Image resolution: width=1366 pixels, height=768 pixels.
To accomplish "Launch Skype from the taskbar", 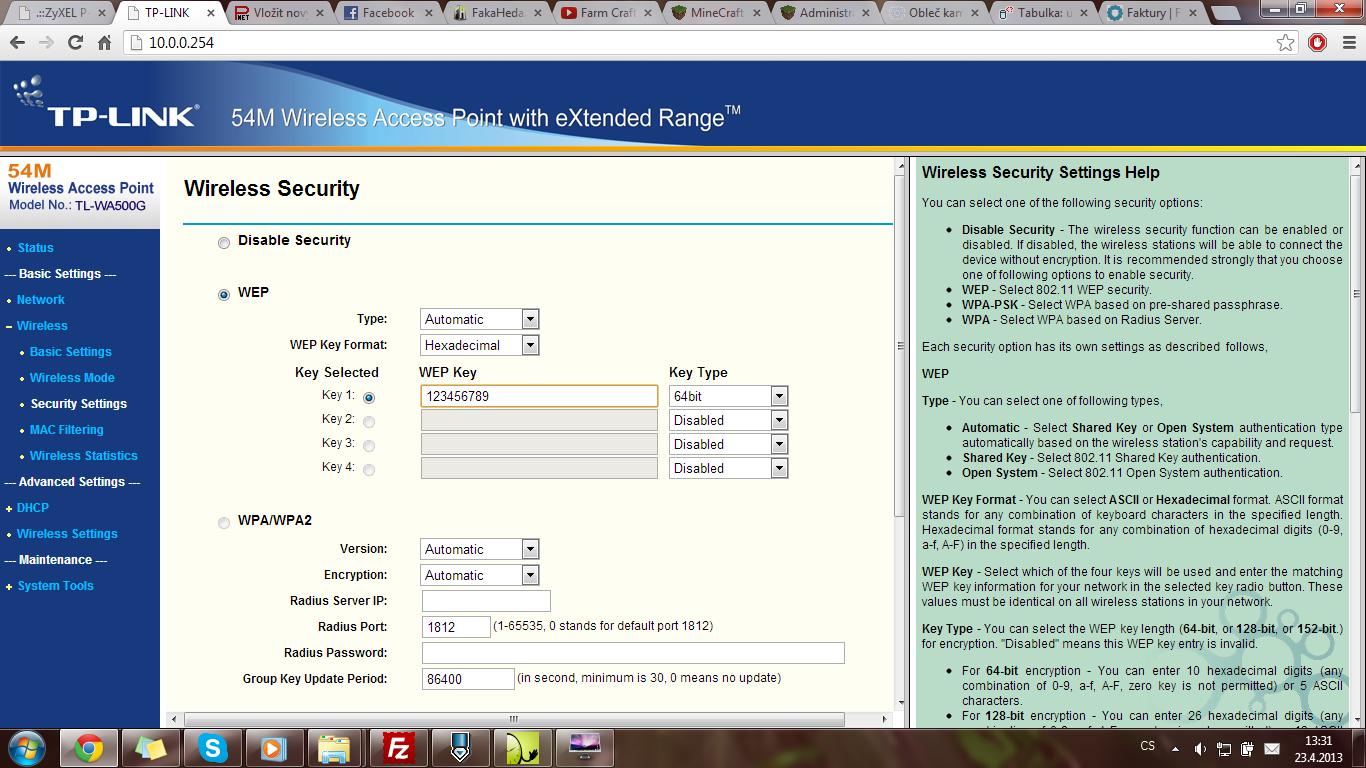I will [x=212, y=748].
